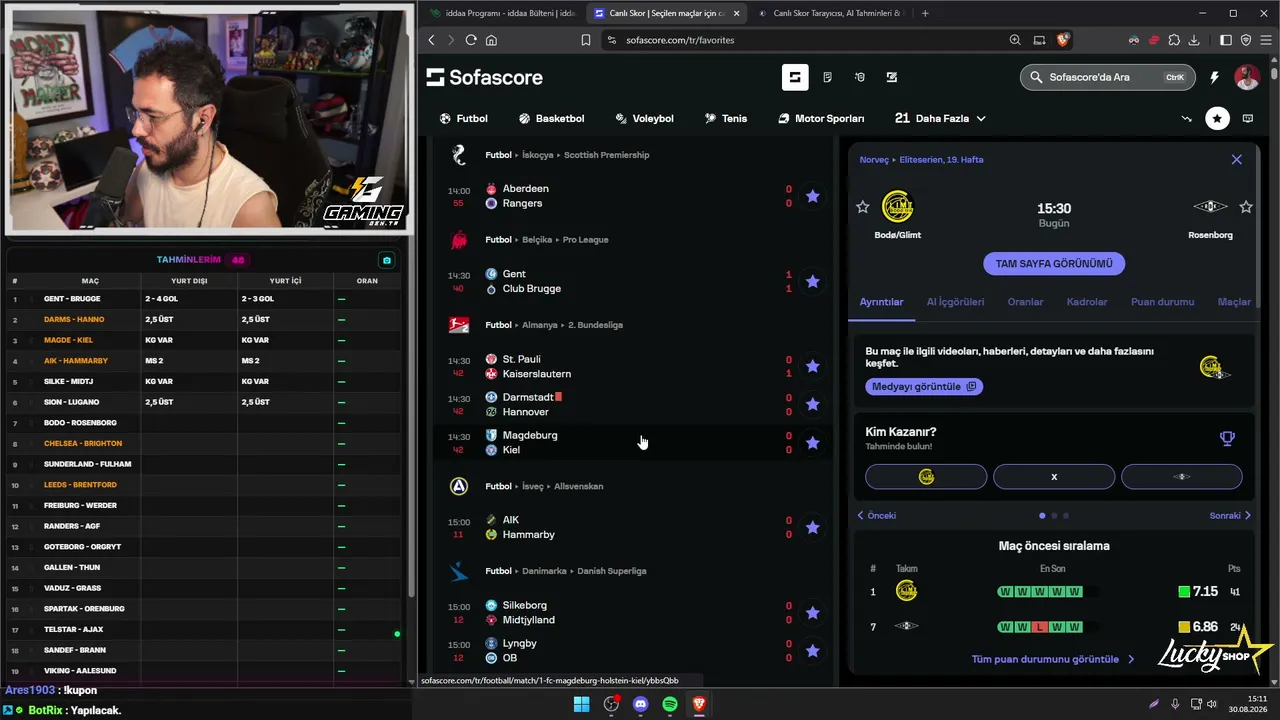Click the browser address bar URL
The image size is (1280, 720).
[680, 40]
